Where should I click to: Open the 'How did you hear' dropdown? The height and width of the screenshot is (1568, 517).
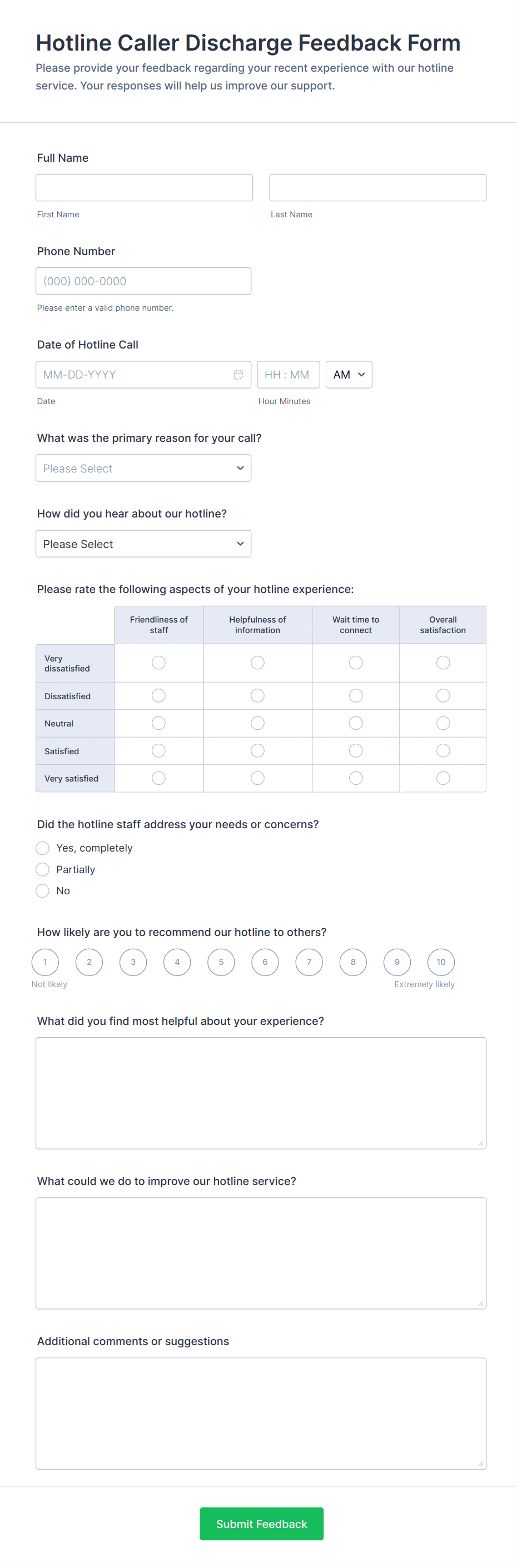coord(143,544)
